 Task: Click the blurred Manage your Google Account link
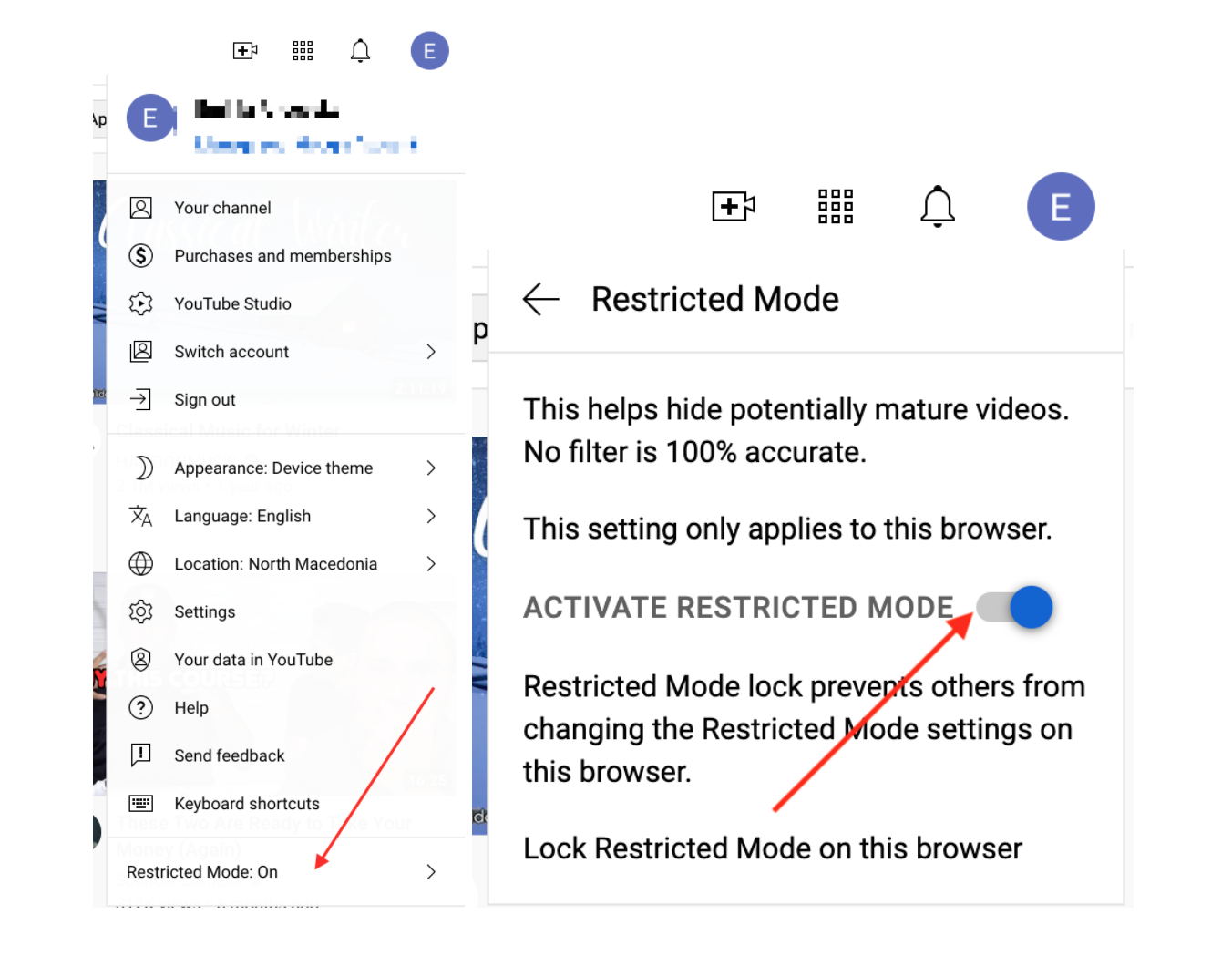tap(306, 145)
